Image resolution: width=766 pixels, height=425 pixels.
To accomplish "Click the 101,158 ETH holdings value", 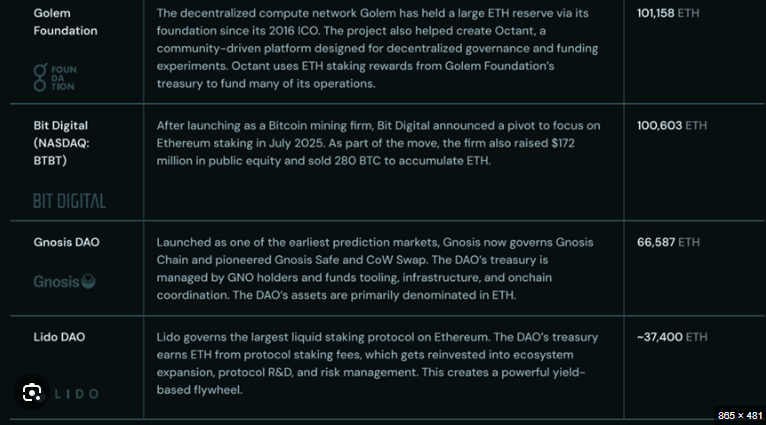I will click(668, 13).
